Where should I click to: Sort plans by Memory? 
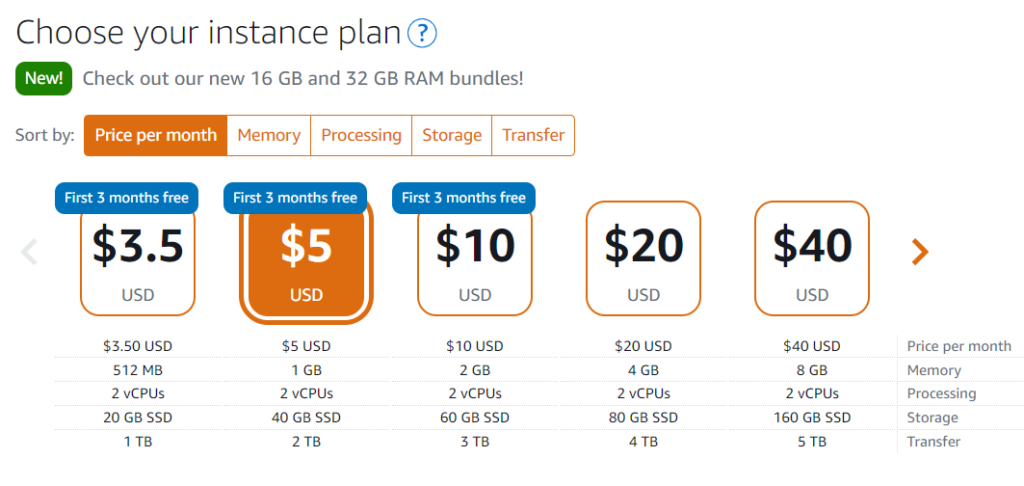point(269,135)
